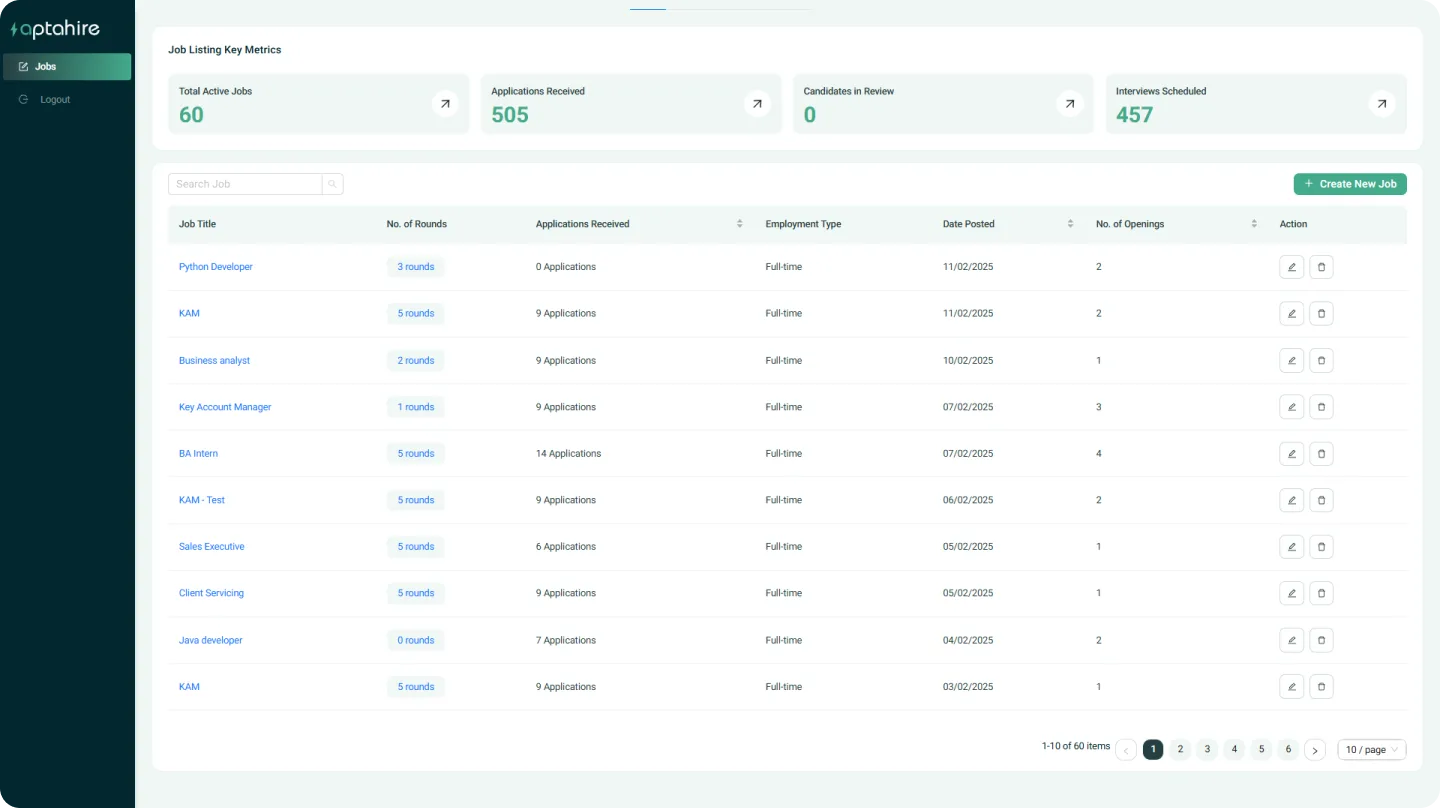1440x808 pixels.
Task: Delete the Business analyst job row
Action: coord(1321,360)
